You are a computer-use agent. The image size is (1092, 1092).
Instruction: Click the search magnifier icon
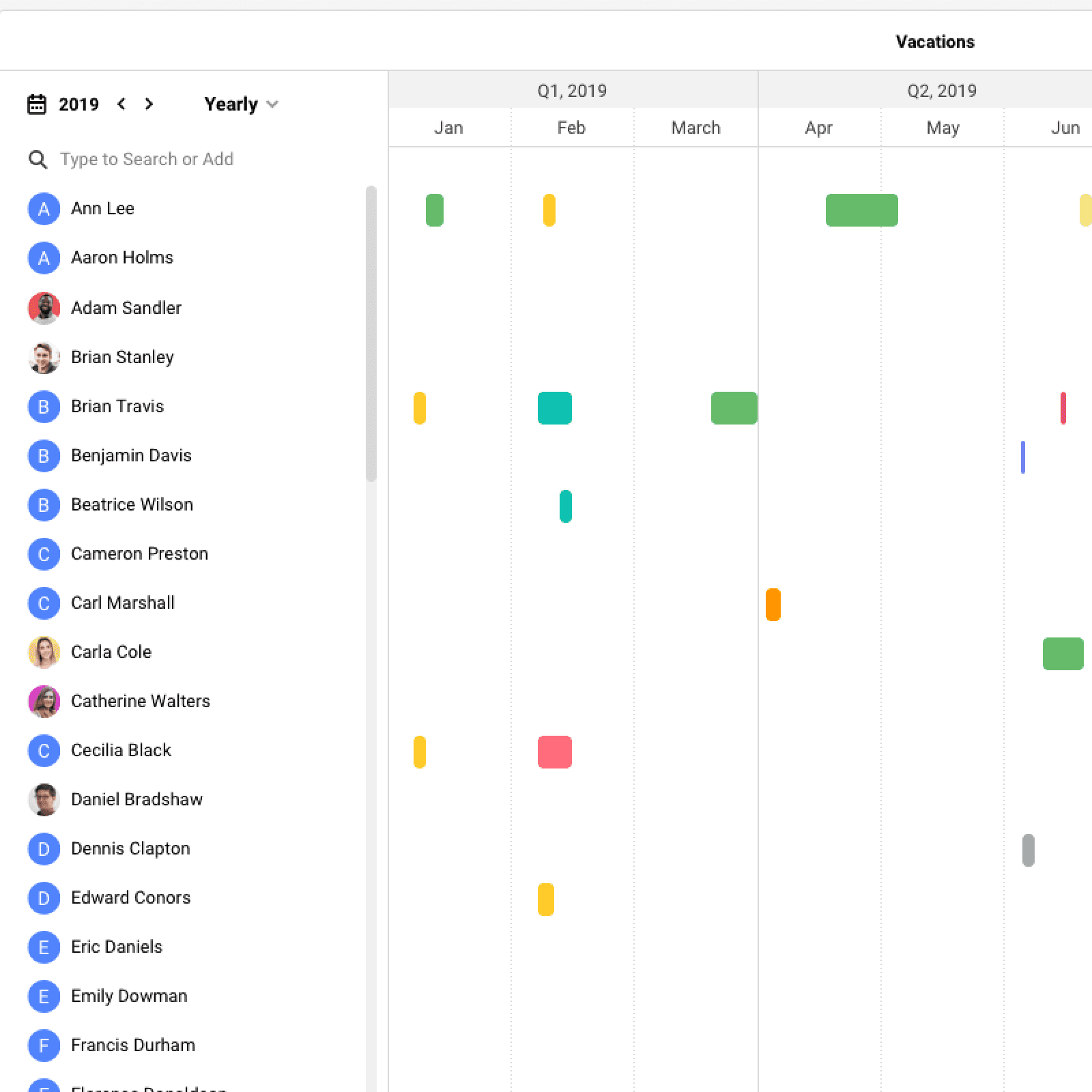pos(38,160)
